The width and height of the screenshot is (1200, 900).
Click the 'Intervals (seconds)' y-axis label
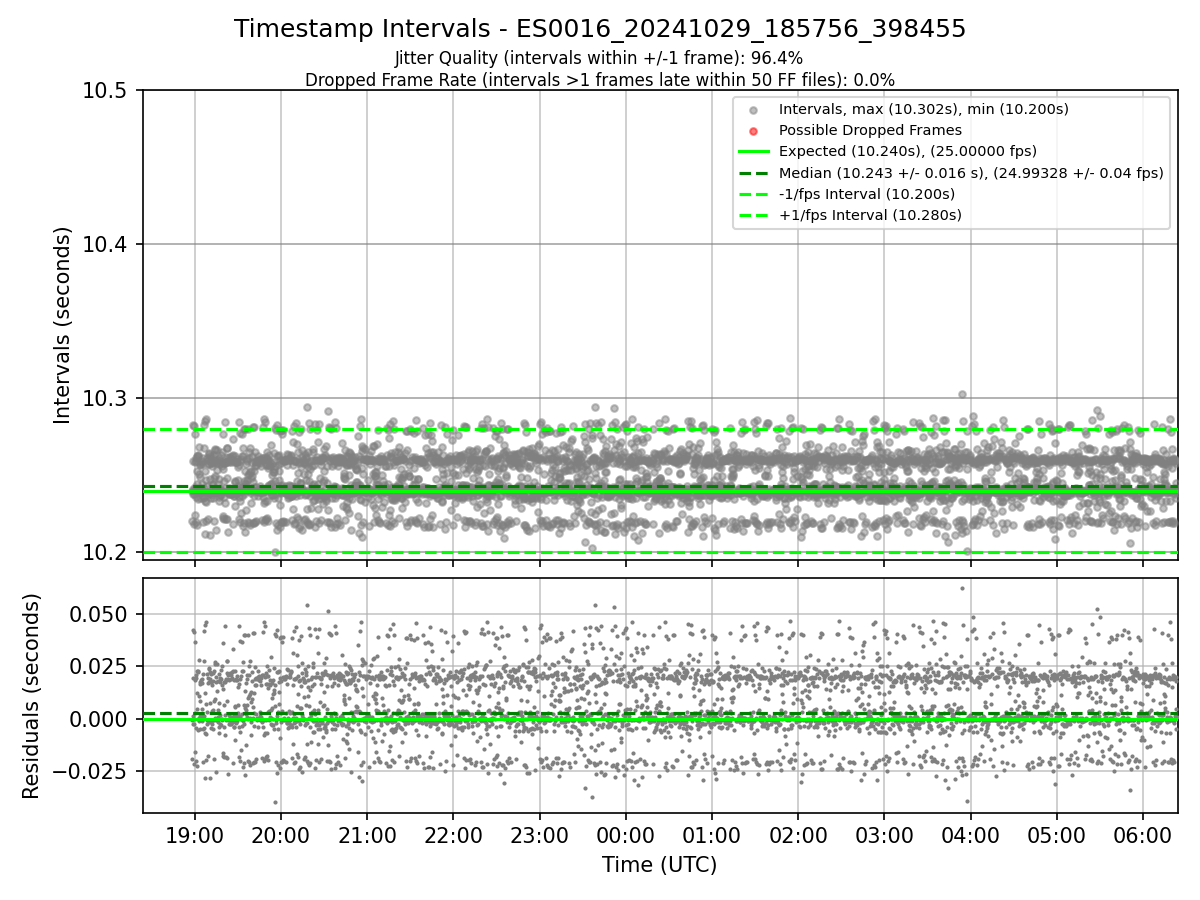(63, 325)
